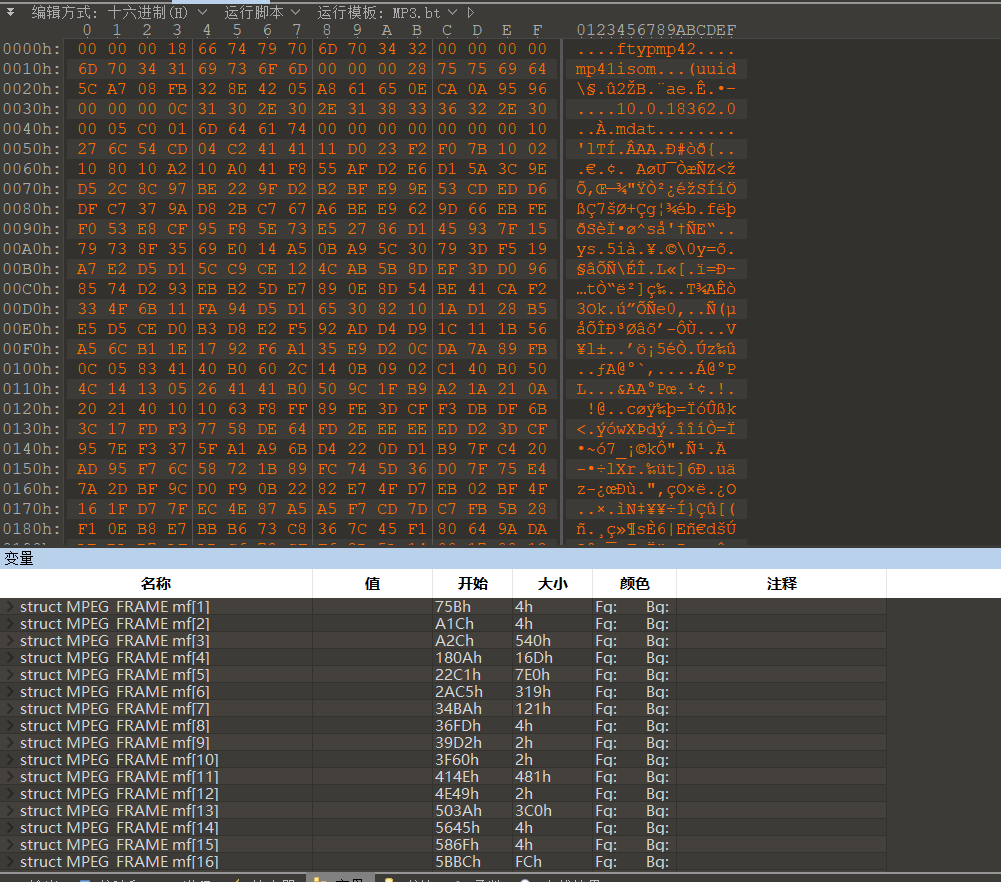Click the 颜色 column header

[634, 584]
